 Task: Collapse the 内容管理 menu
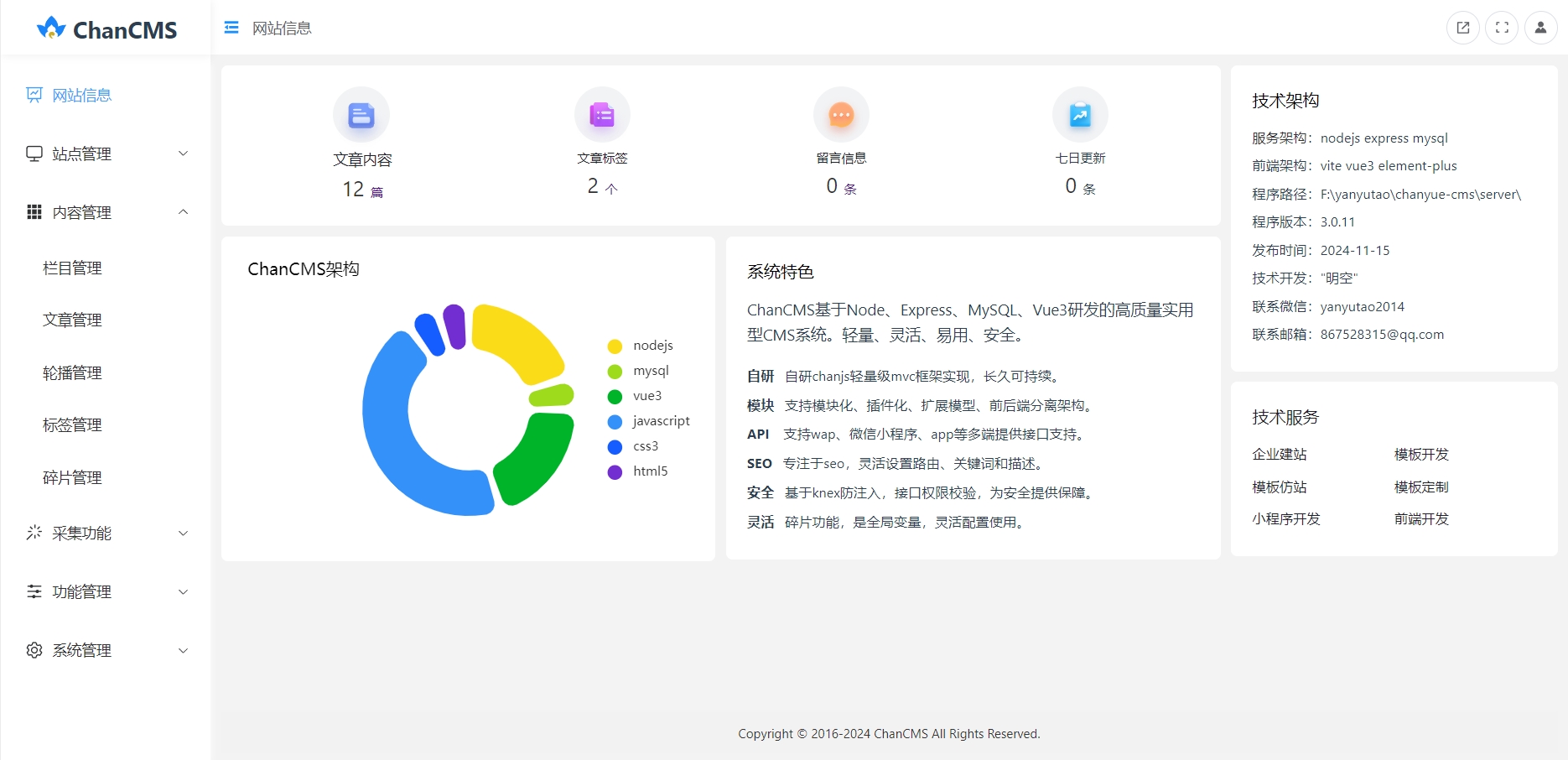coord(82,212)
